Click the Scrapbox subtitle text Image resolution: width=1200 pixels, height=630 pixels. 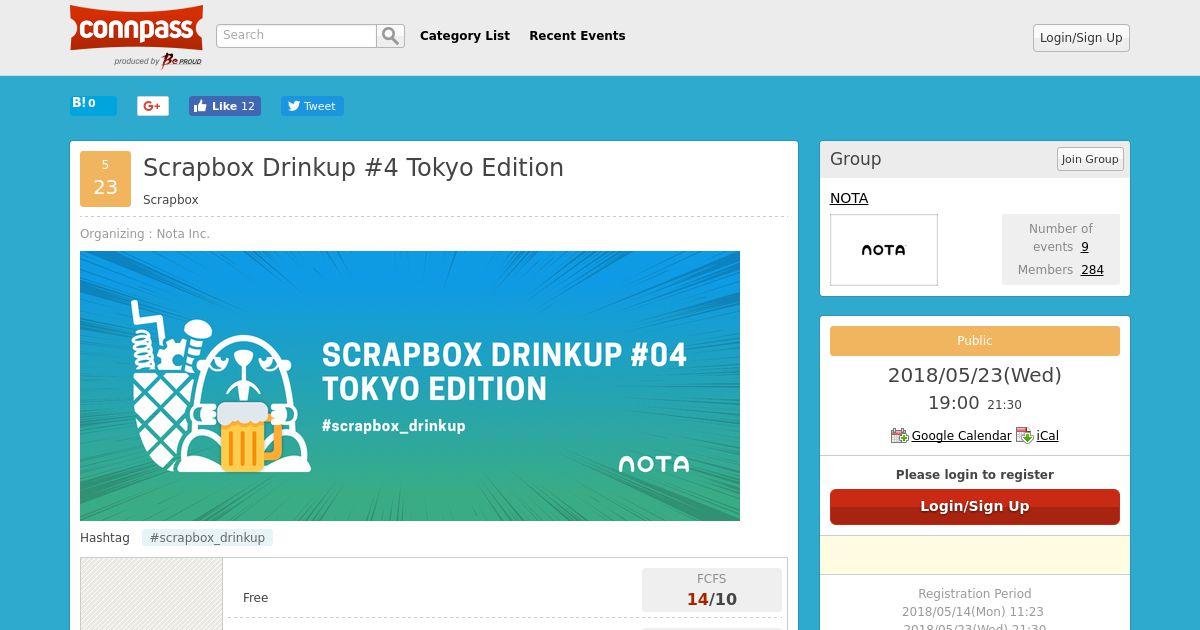click(x=171, y=200)
